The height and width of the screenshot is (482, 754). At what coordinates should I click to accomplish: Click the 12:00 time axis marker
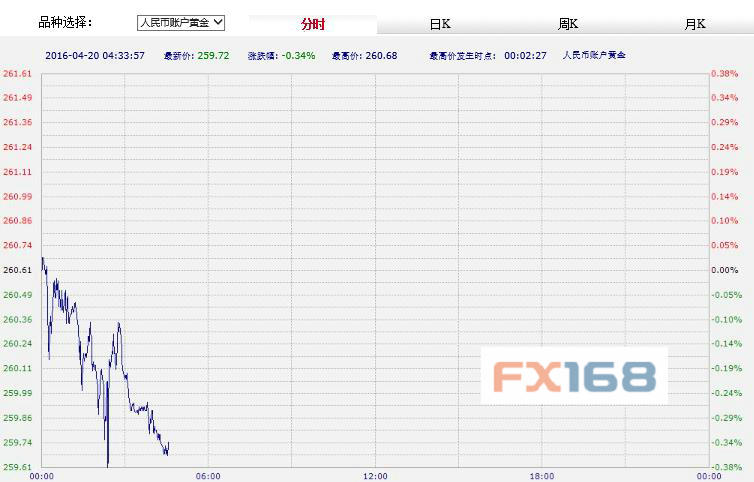[375, 475]
